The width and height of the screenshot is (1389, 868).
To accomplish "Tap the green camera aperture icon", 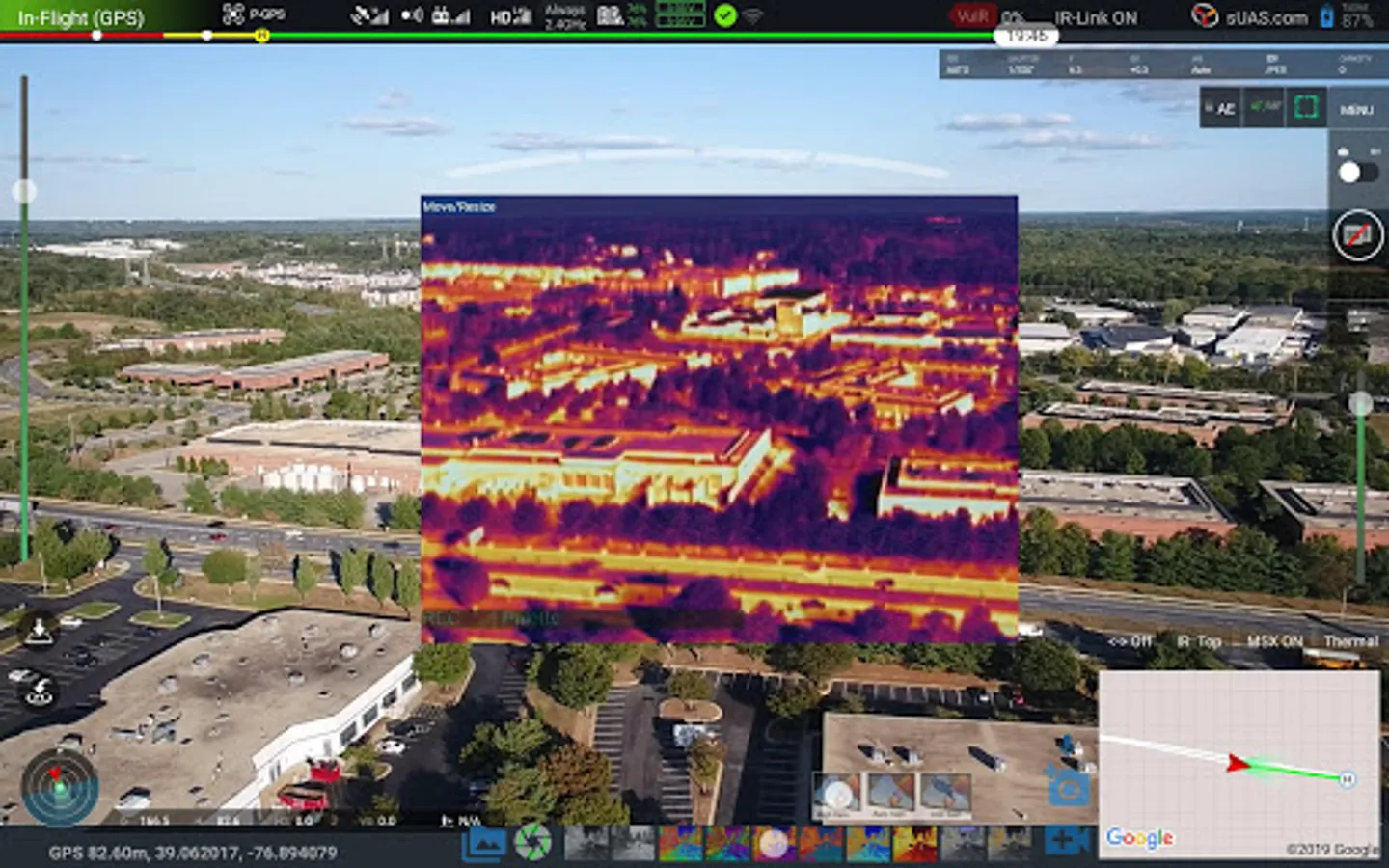I will click(531, 842).
